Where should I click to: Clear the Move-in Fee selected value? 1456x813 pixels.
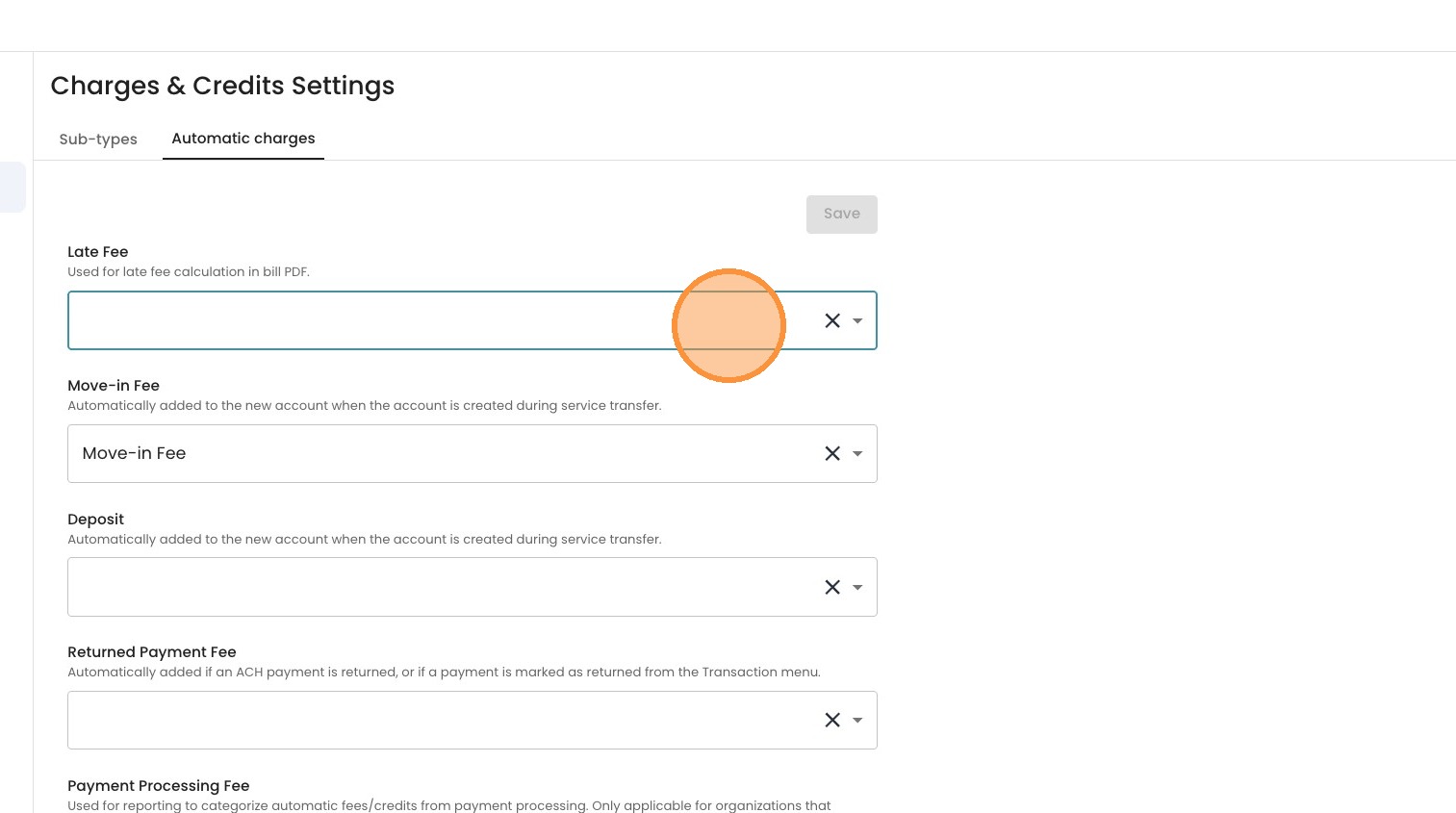pyautogui.click(x=832, y=453)
